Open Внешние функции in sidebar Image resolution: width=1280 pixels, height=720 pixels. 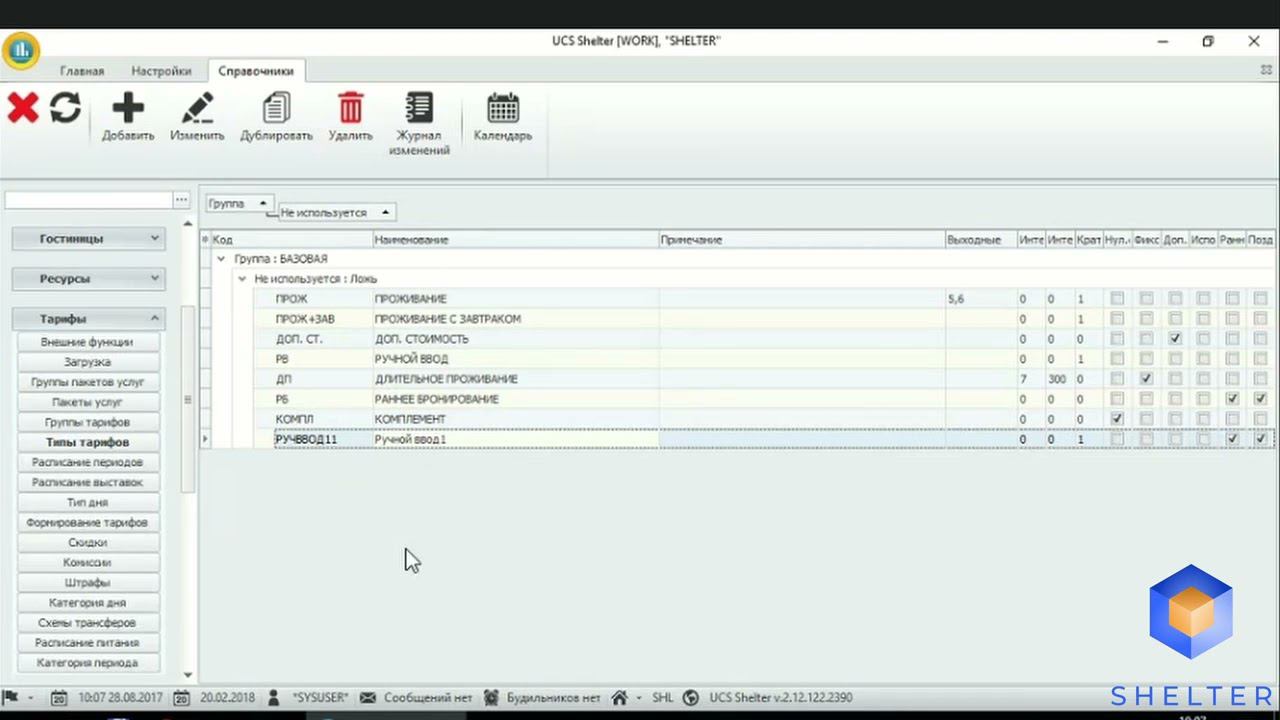pos(87,342)
